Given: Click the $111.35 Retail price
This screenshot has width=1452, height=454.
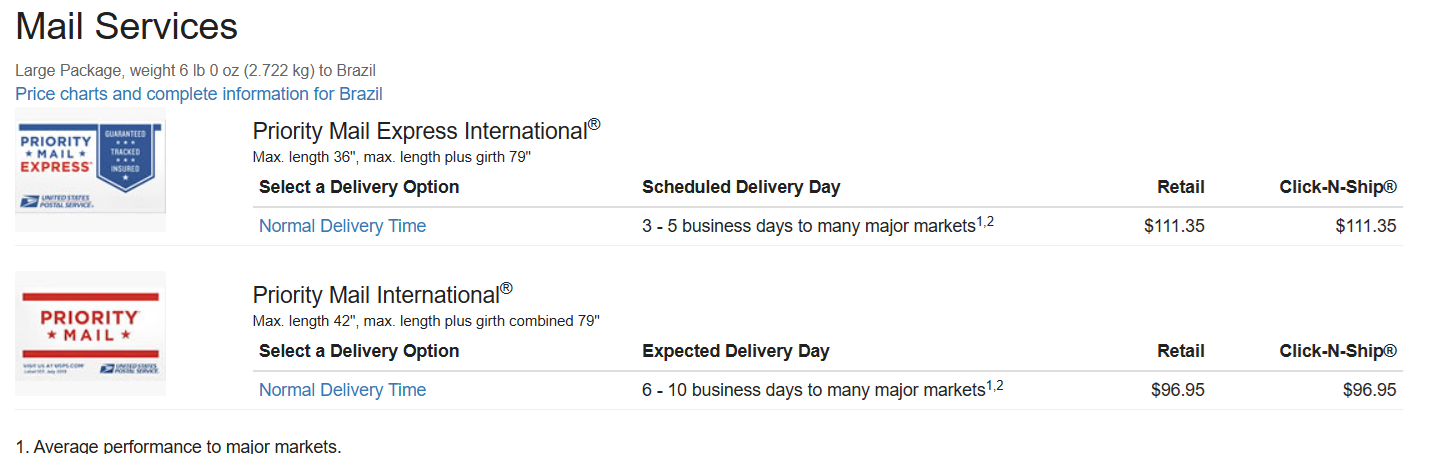Looking at the screenshot, I should tap(1174, 226).
